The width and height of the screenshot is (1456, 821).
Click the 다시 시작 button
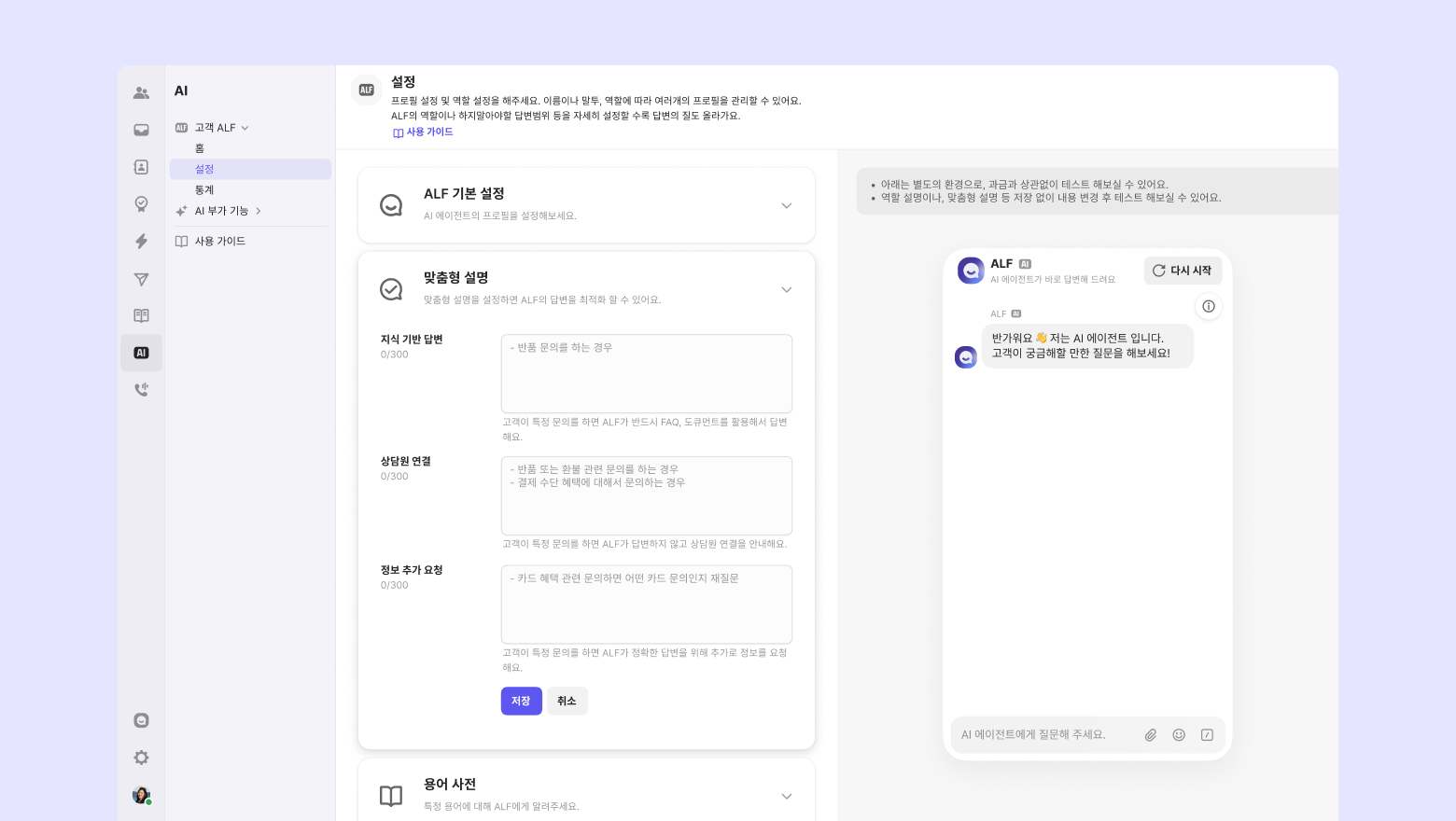pyautogui.click(x=1183, y=271)
